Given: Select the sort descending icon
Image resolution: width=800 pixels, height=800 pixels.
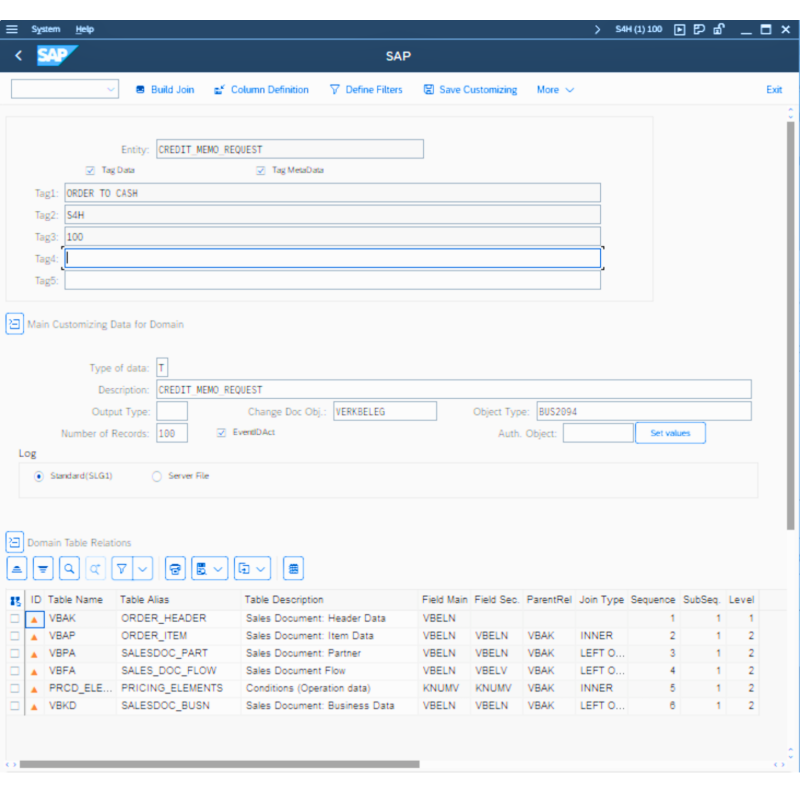Looking at the screenshot, I should point(43,567).
